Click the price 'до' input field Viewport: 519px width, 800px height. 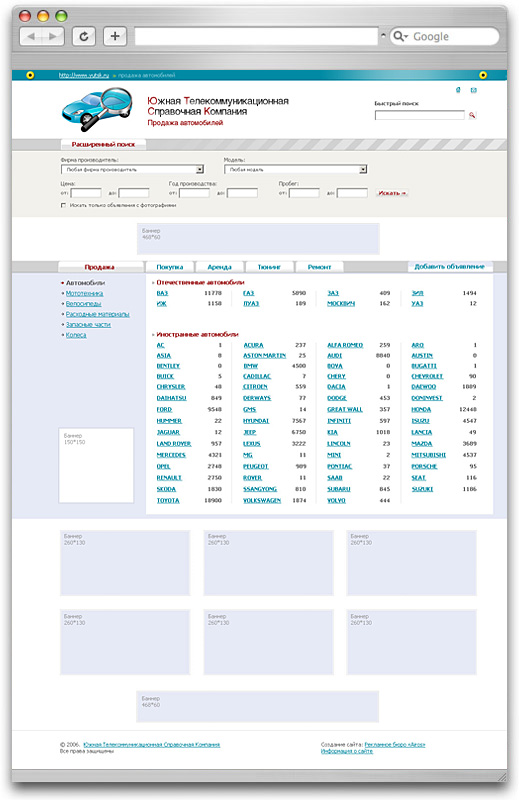coord(134,193)
